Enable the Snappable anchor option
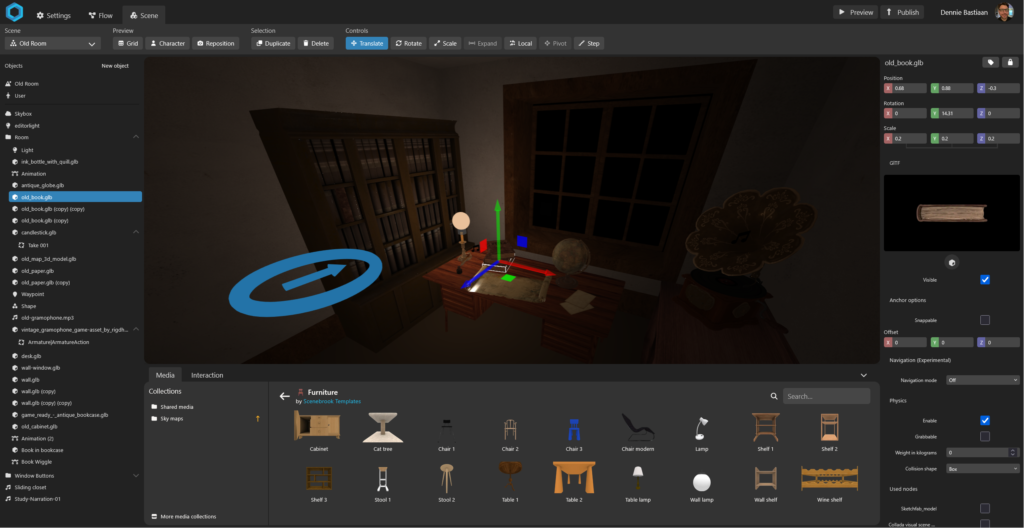 pyautogui.click(x=985, y=320)
